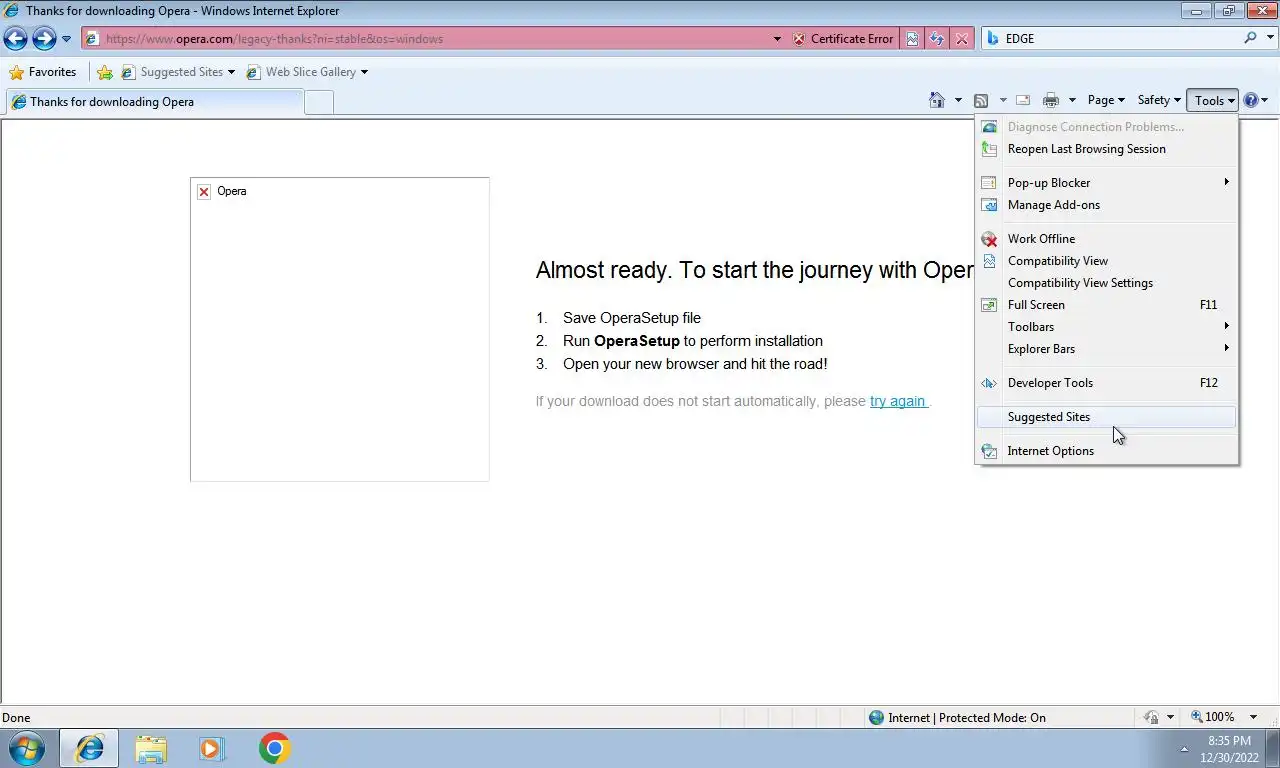Select the Thanks for downloading Opera tab

[154, 102]
